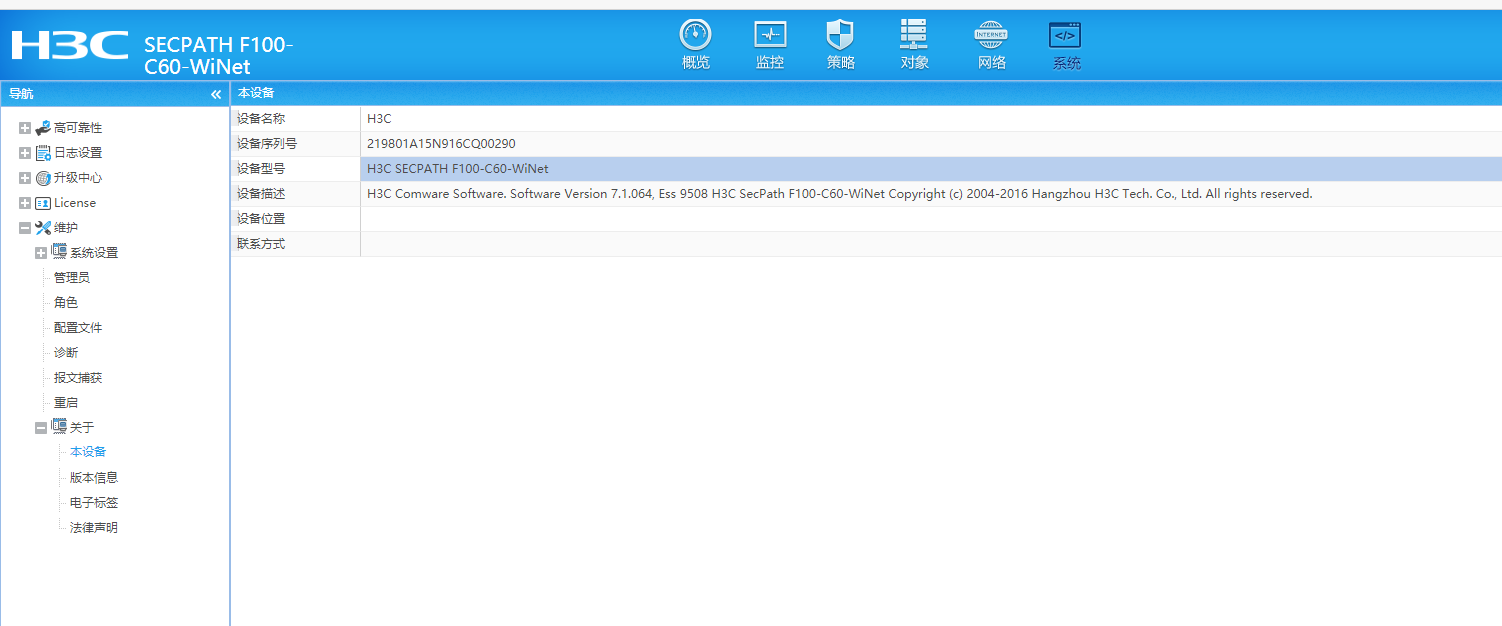Select License label in navigation
This screenshot has height=626, width=1502.
(75, 203)
